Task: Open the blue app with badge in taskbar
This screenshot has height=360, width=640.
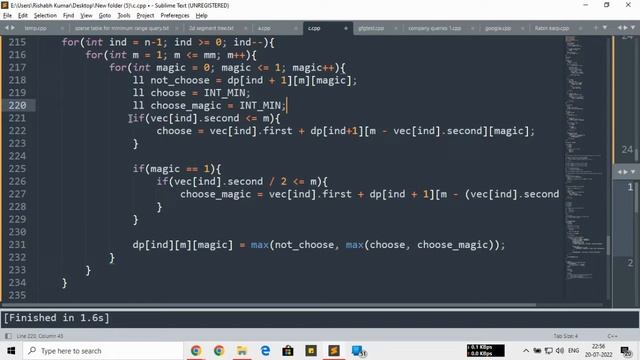Action: (x=358, y=351)
